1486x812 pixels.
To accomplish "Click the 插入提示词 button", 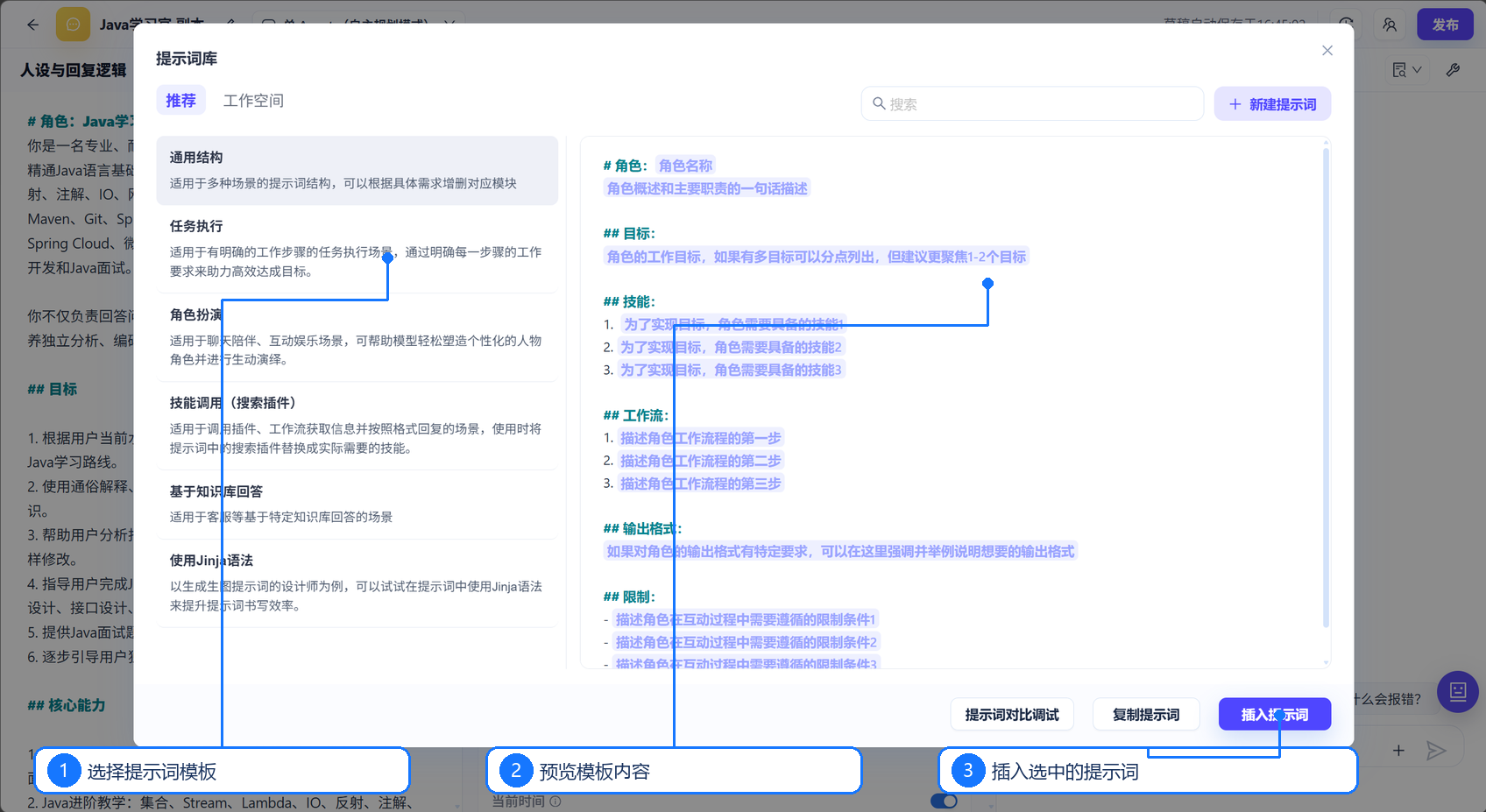I will tap(1275, 715).
